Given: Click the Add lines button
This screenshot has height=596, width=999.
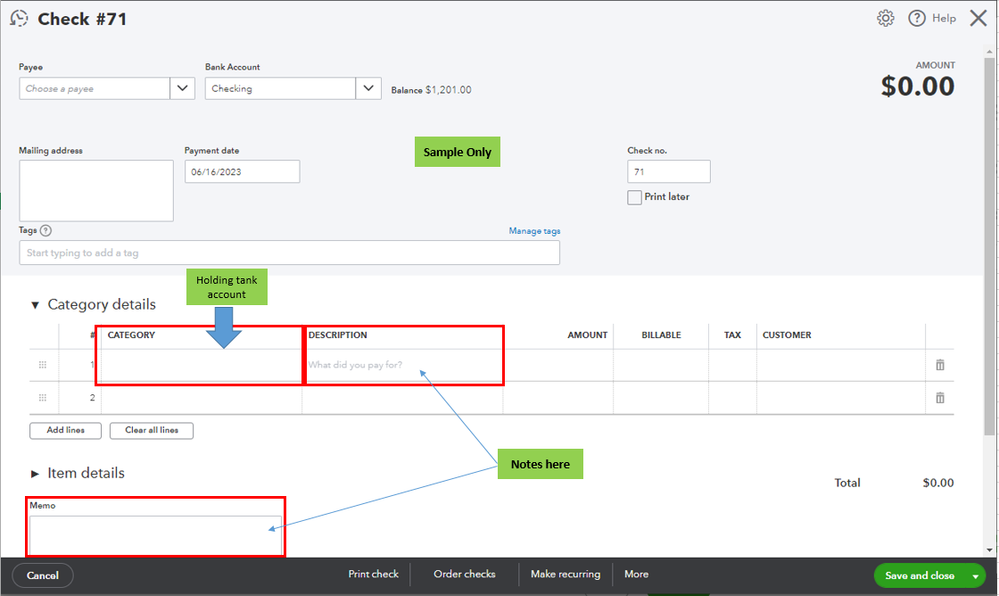Looking at the screenshot, I should pyautogui.click(x=66, y=430).
